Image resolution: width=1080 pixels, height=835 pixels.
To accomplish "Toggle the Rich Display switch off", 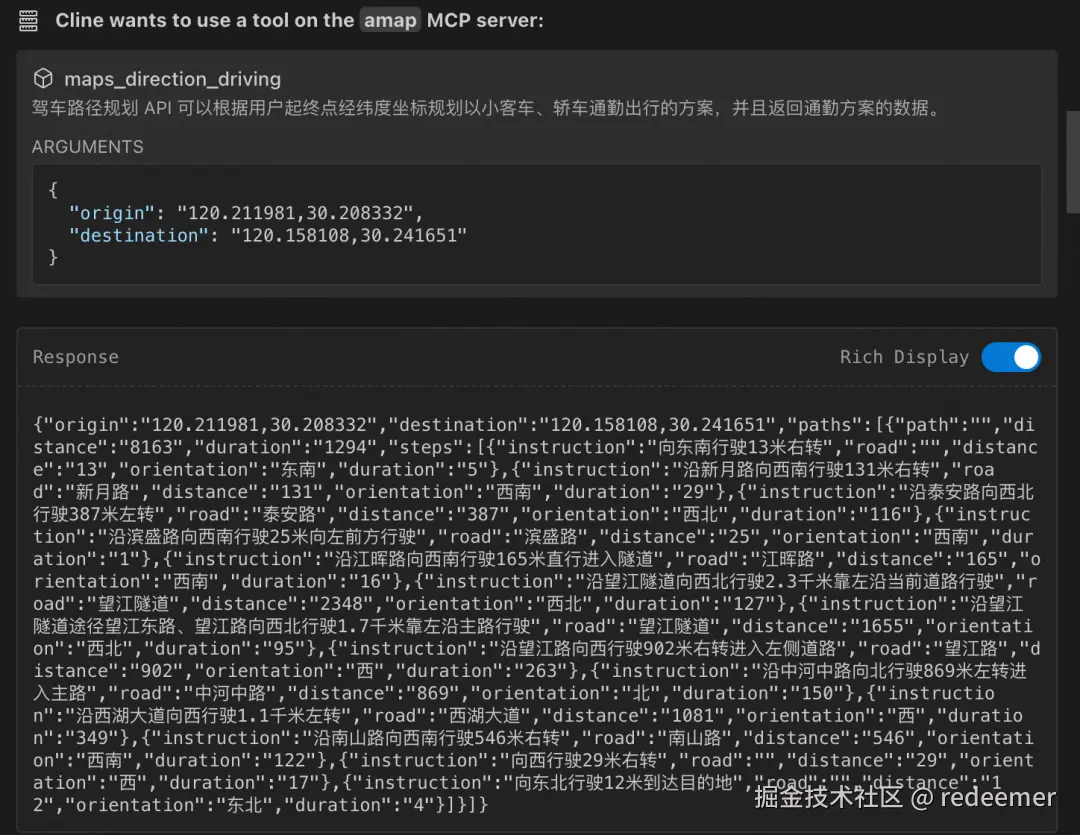I will pos(1010,357).
